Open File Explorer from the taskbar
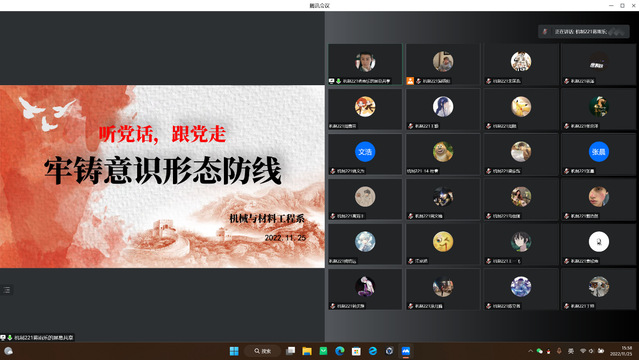 307,351
